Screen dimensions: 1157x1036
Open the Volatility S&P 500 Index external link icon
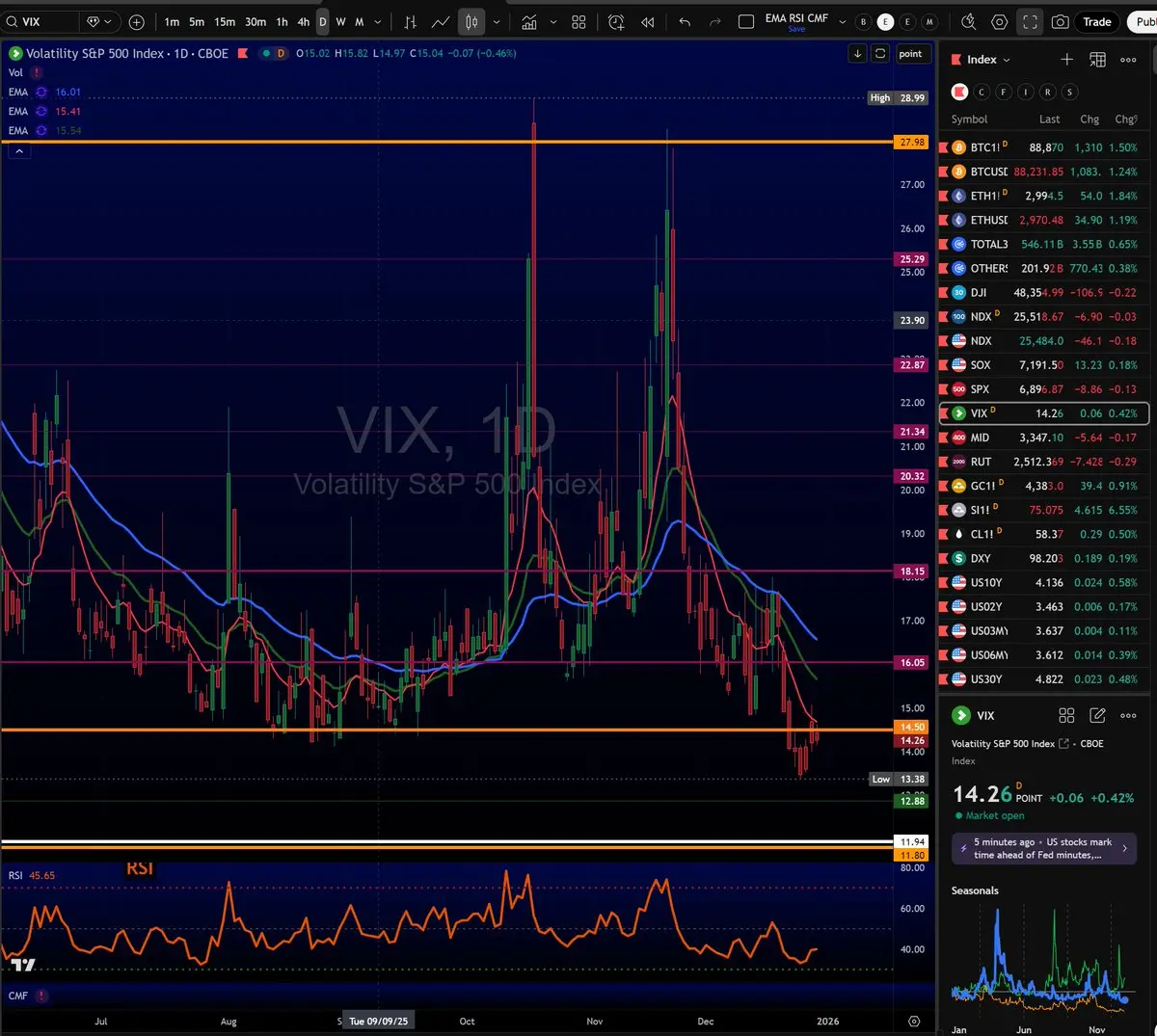[1064, 744]
